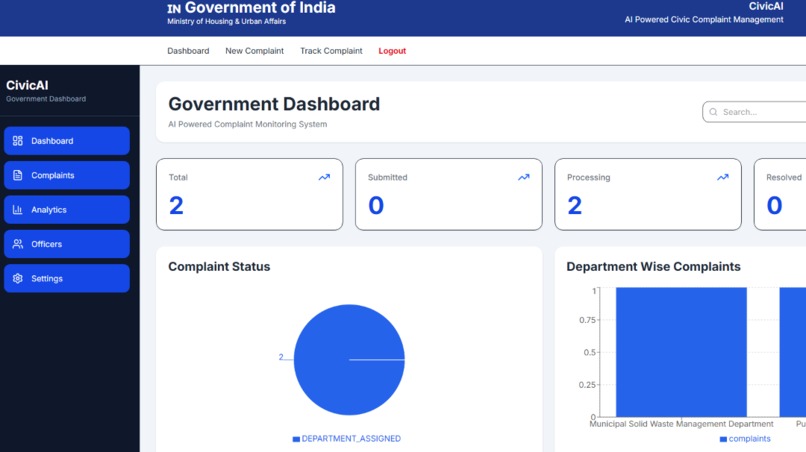Viewport: 806px width, 452px height.
Task: Open the Complaints sidebar section
Action: tap(67, 175)
